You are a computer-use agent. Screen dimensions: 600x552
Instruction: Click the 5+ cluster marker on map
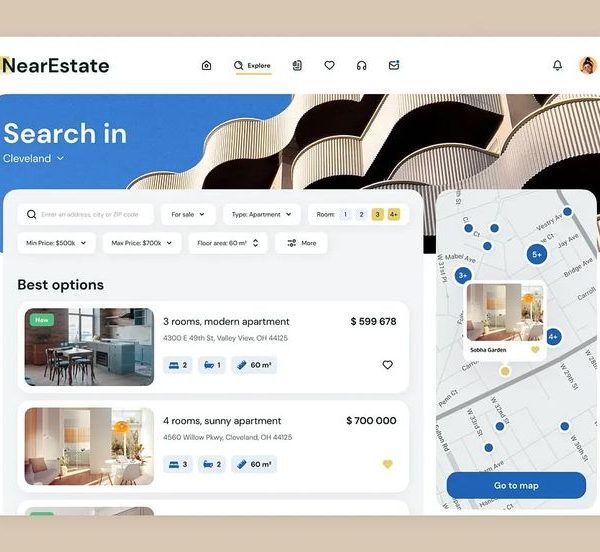click(x=537, y=254)
